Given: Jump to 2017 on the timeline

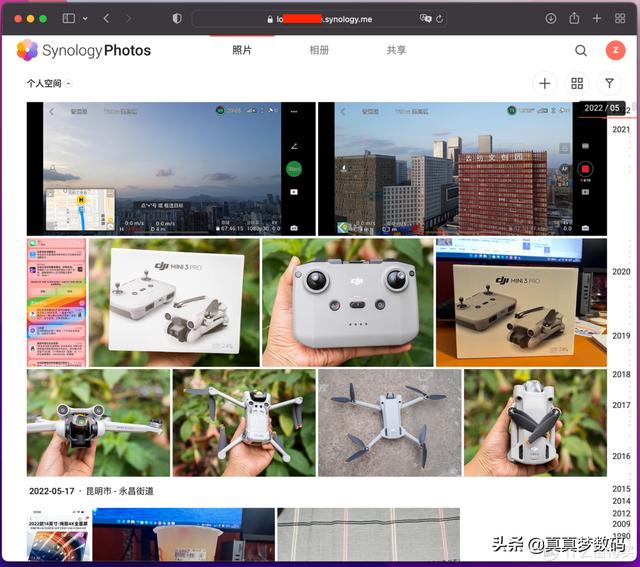Looking at the screenshot, I should 621,405.
